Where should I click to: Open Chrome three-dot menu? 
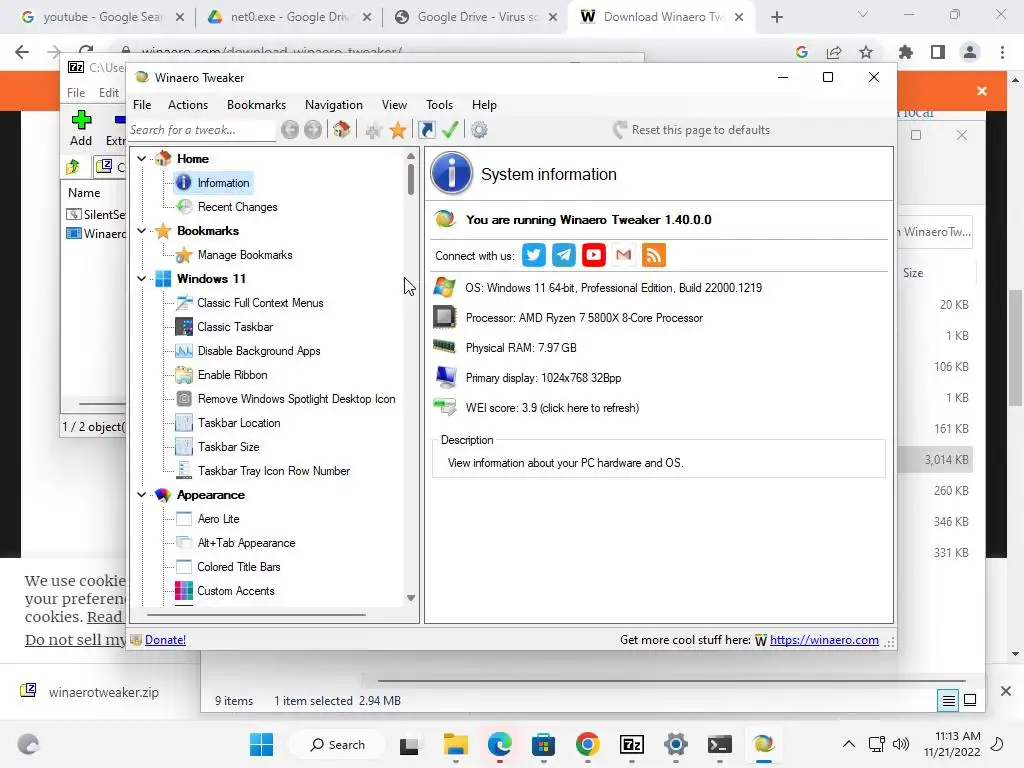tap(1002, 52)
